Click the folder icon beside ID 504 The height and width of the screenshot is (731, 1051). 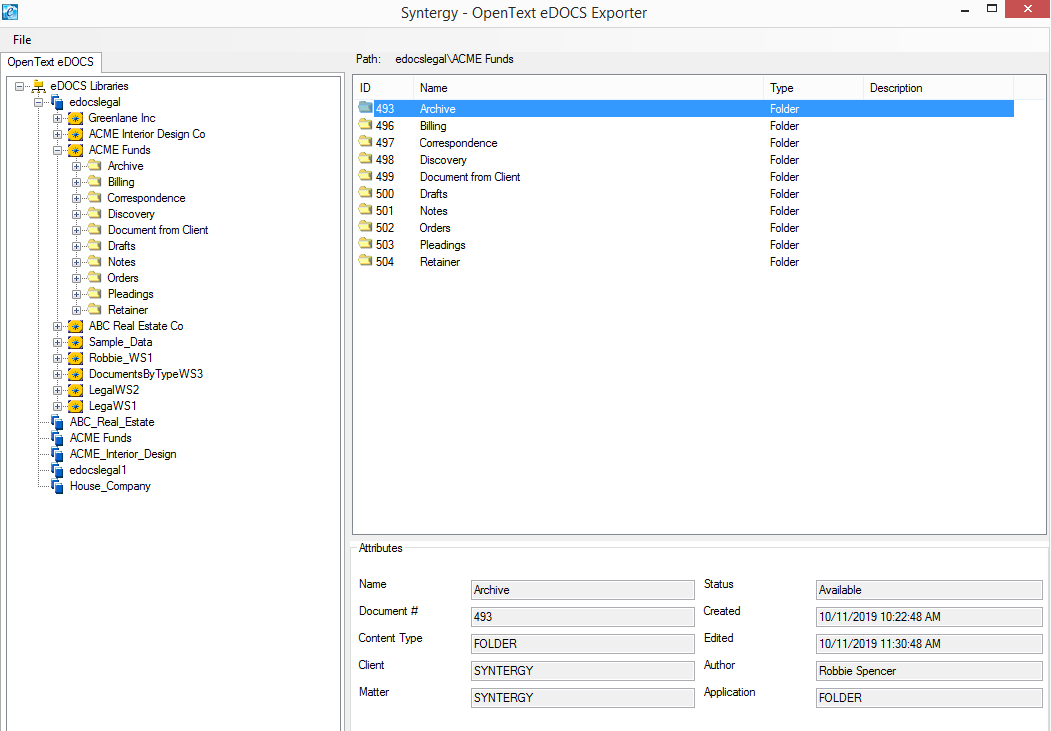point(365,261)
